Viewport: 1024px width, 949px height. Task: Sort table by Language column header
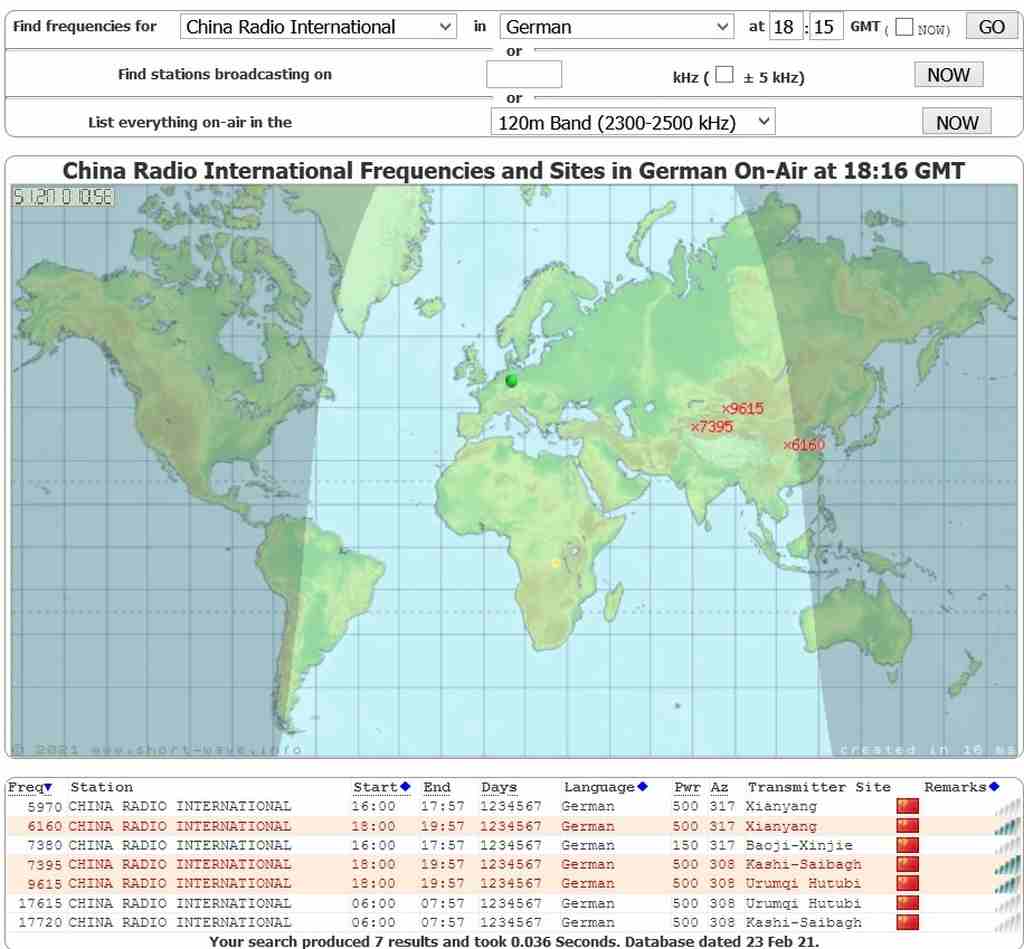click(x=605, y=787)
